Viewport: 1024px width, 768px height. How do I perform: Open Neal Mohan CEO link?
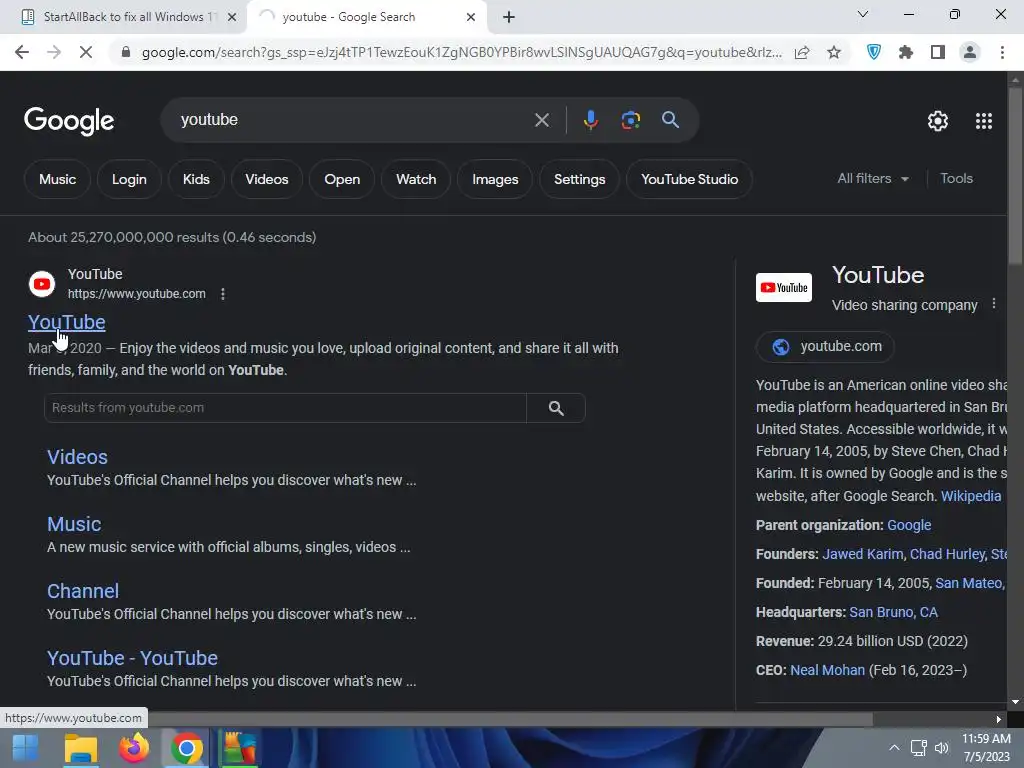(x=827, y=670)
